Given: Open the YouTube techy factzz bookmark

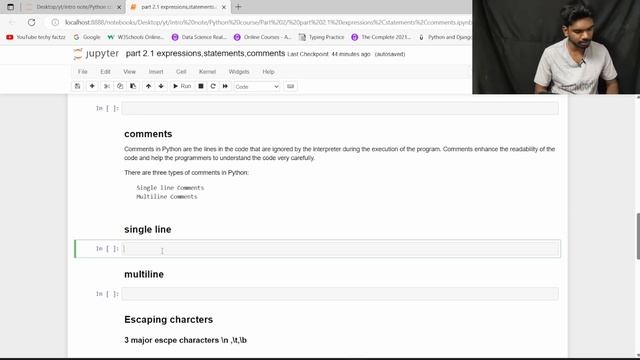Looking at the screenshot, I should pos(36,37).
